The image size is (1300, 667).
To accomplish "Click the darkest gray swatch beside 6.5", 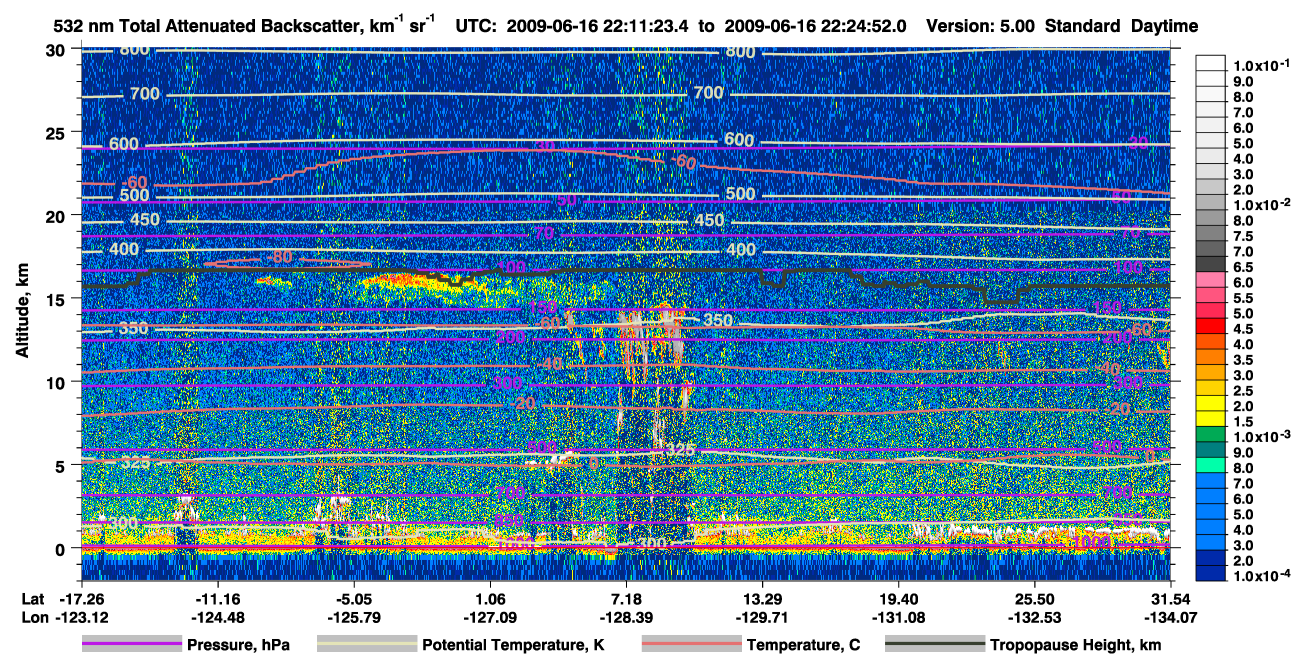I will pyautogui.click(x=1211, y=264).
